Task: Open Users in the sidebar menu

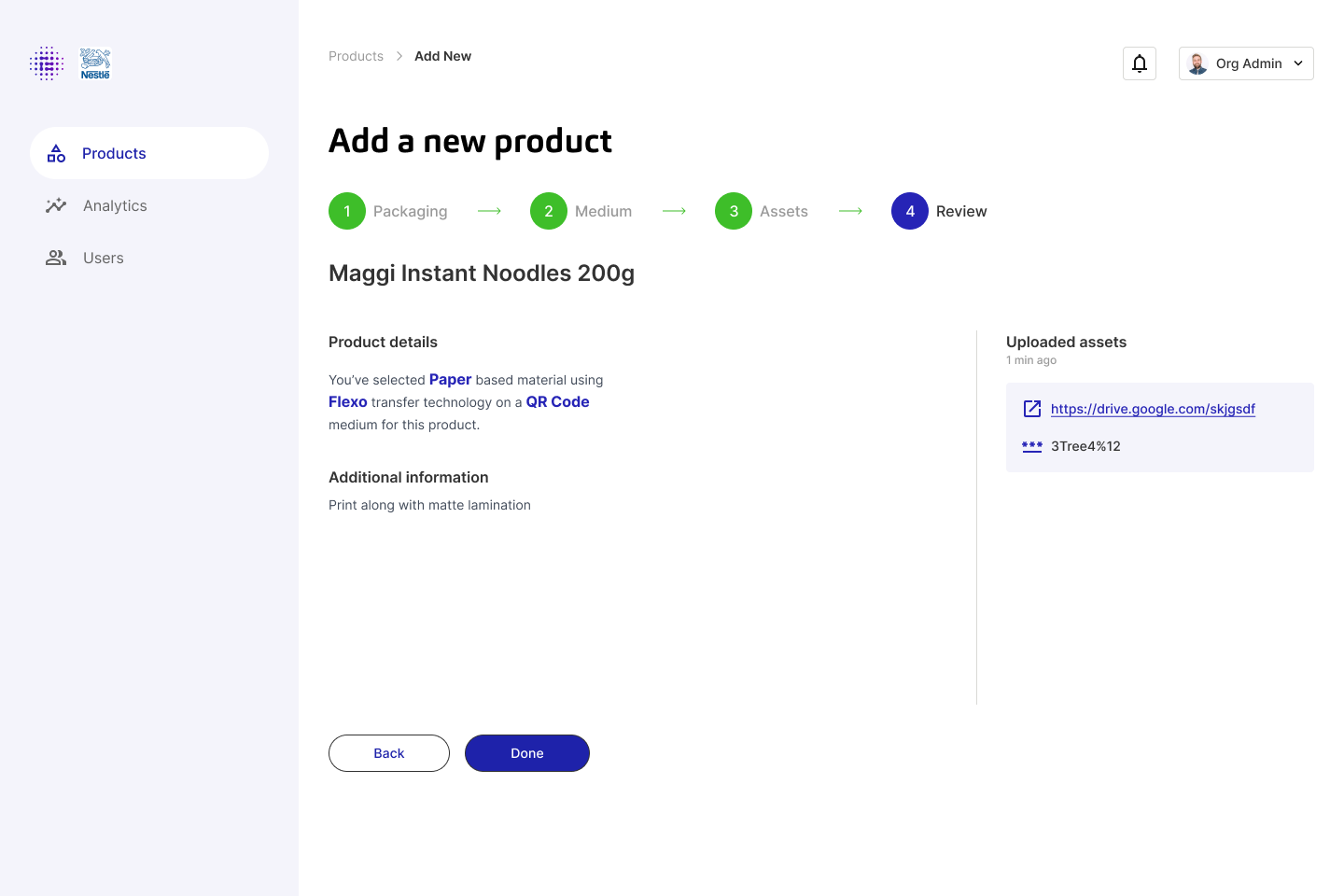Action: click(104, 258)
